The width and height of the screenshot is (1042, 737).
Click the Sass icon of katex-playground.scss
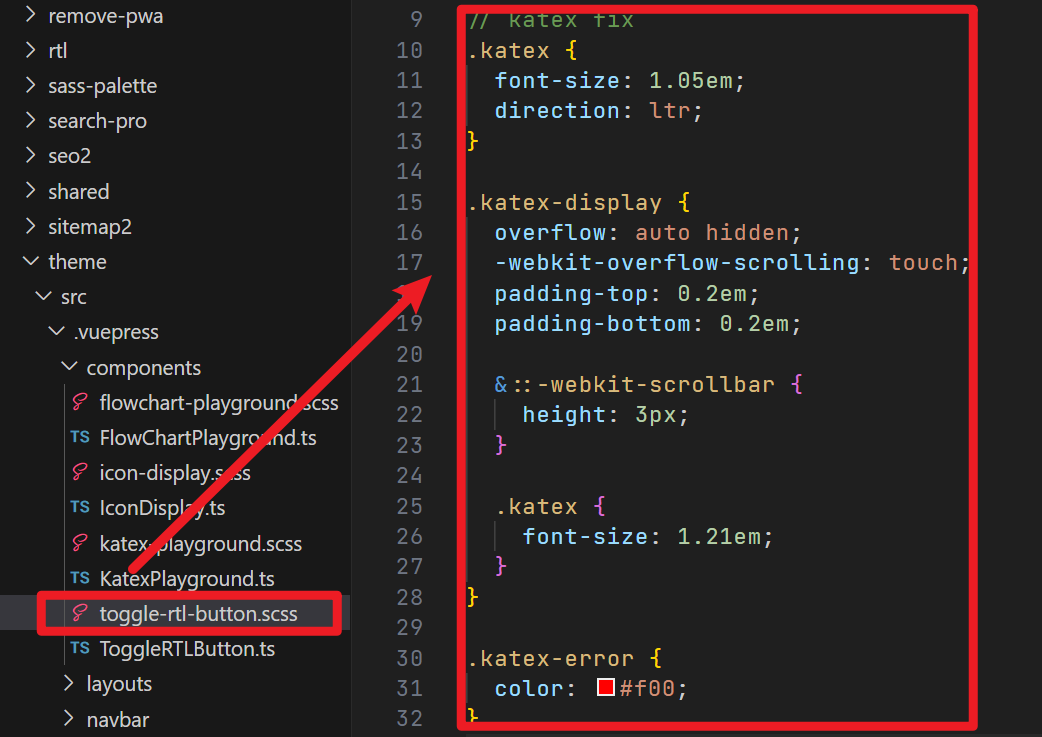(80, 543)
